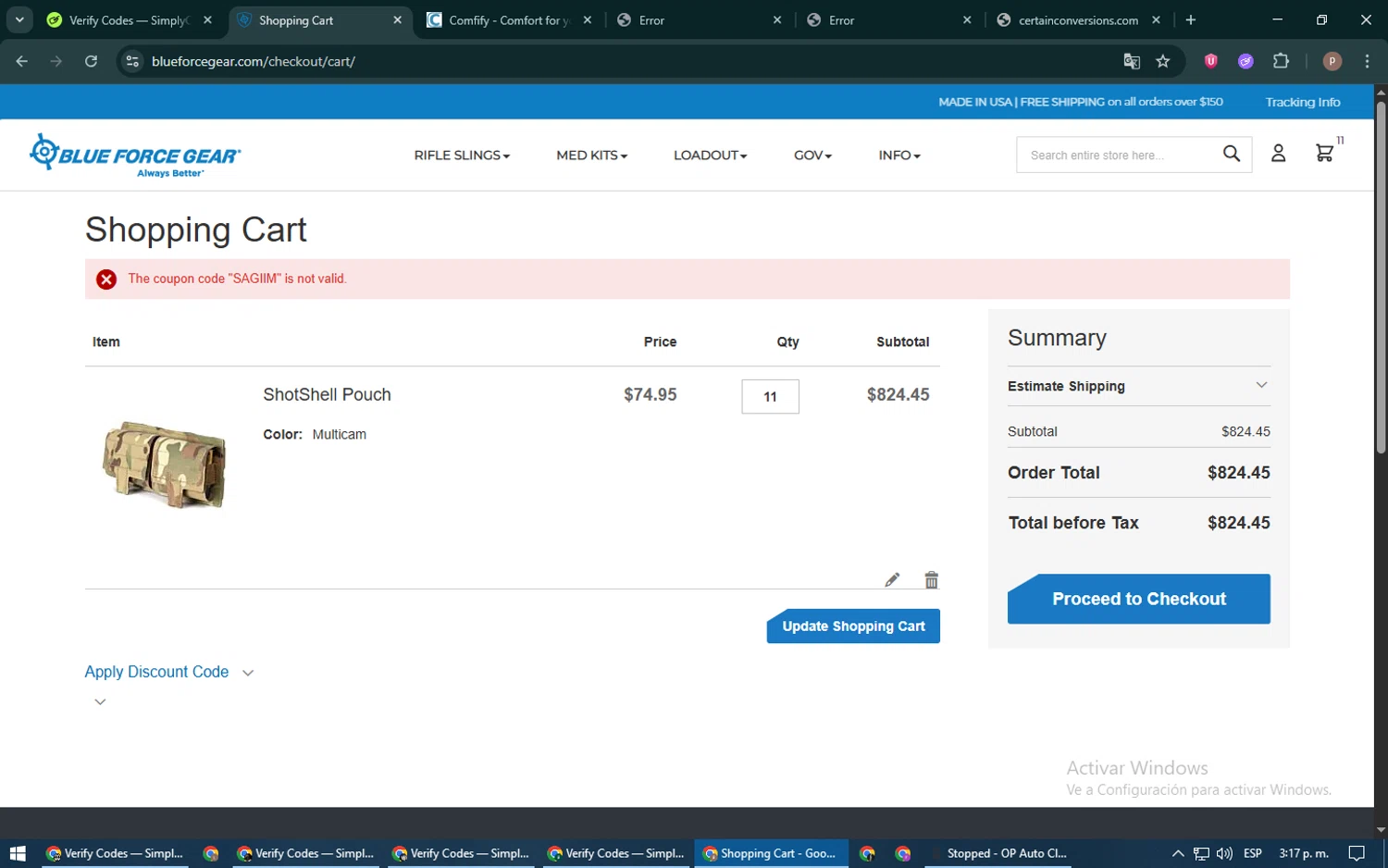Screen dimensions: 1388x868
Task: Click the ShotShell Pouch product thumbnail
Action: (164, 465)
